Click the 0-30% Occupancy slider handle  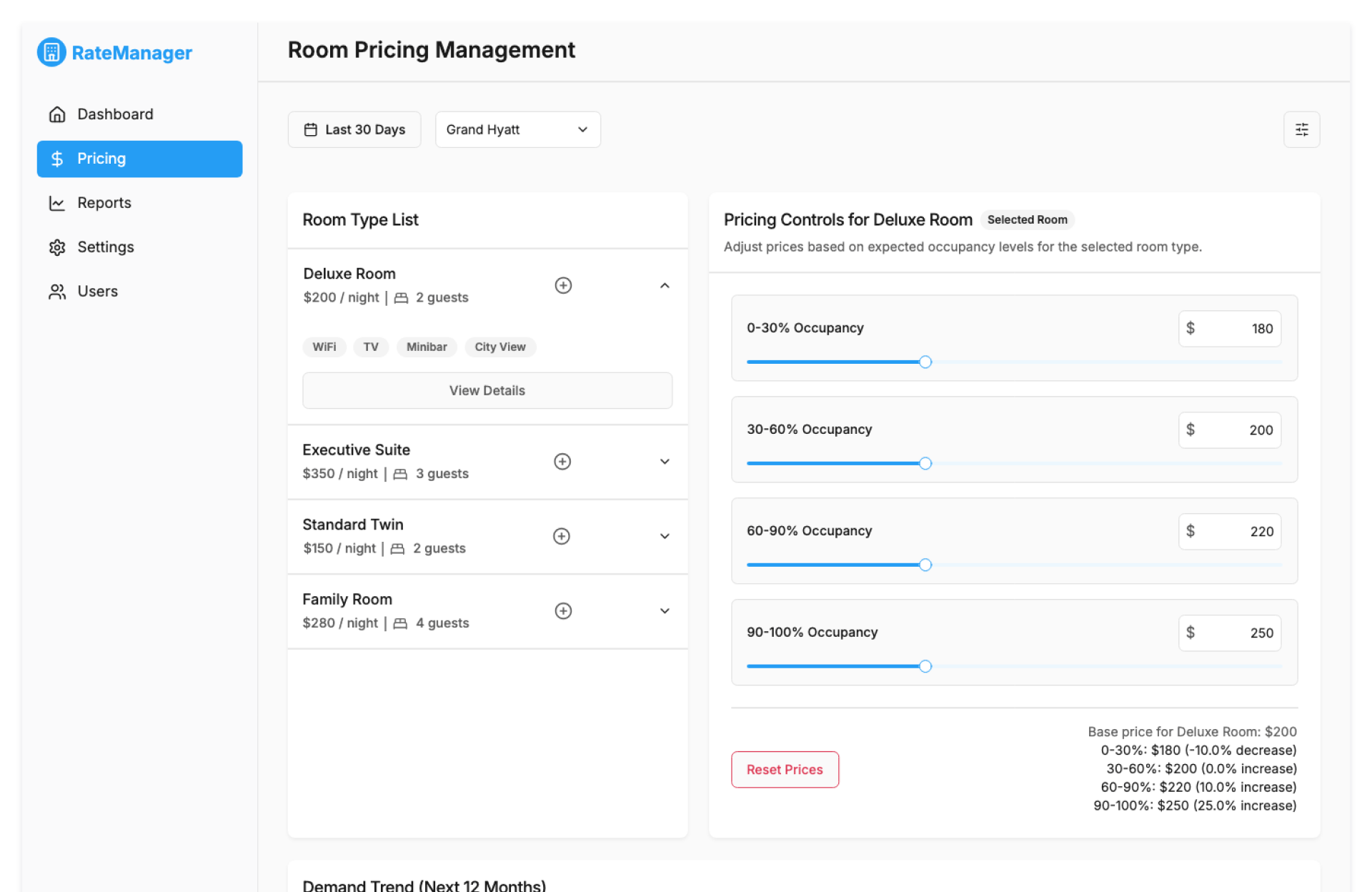pyautogui.click(x=925, y=362)
